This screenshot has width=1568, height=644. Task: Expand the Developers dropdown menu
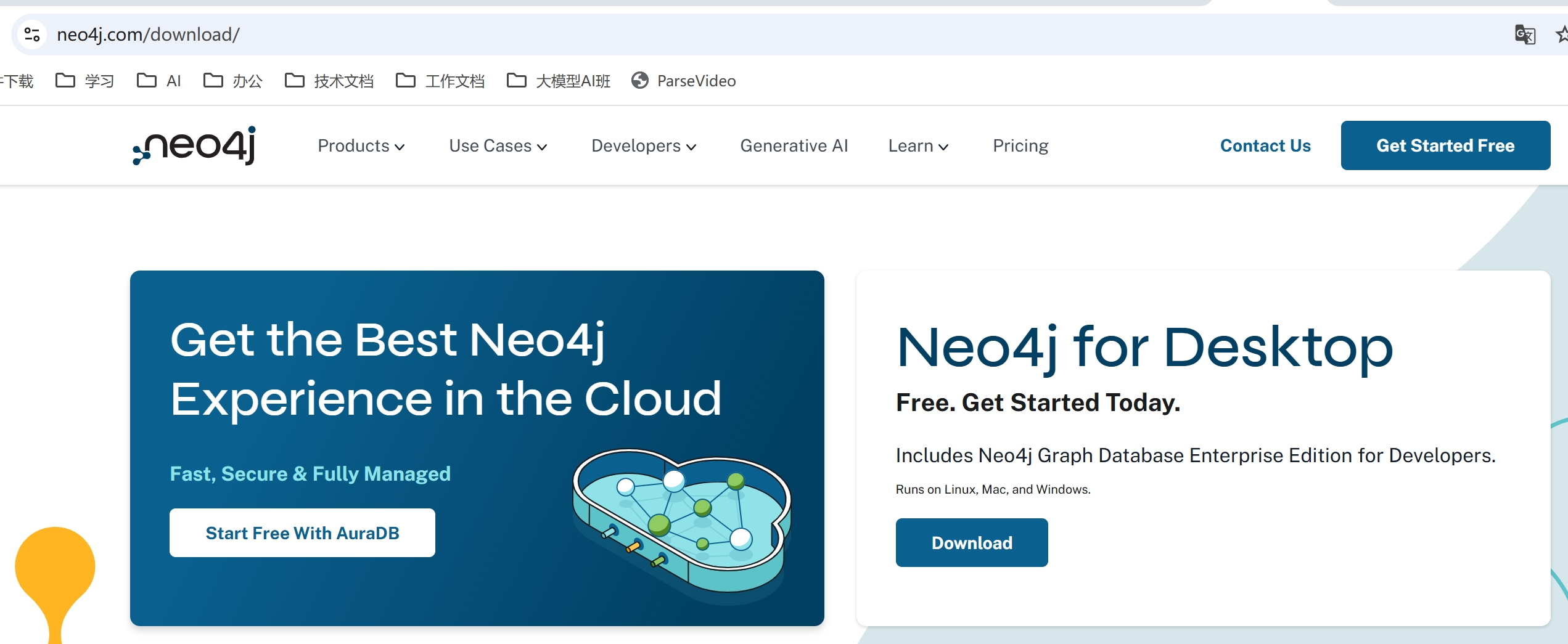tap(643, 146)
